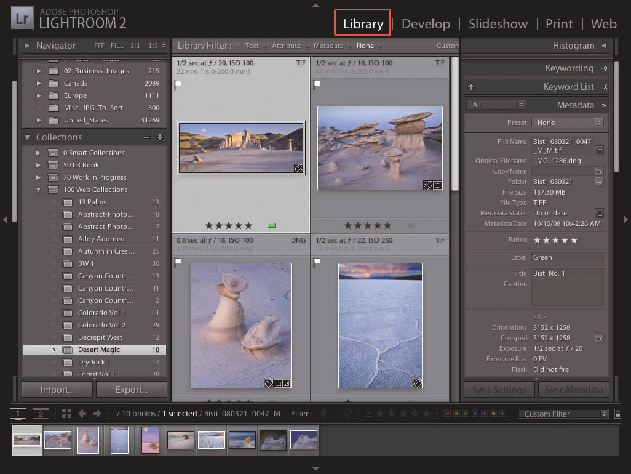The height and width of the screenshot is (474, 631).
Task: Toggle flag on balanced rock photo
Action: point(317,84)
